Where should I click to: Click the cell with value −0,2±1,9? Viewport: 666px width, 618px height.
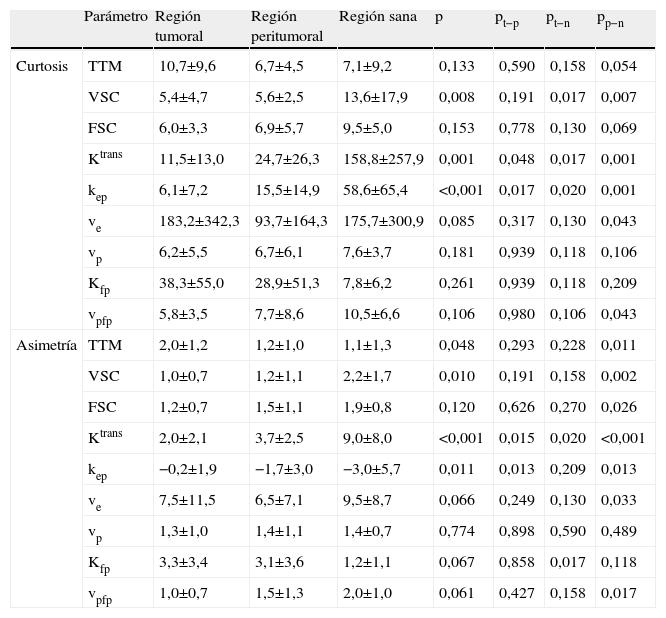pos(186,470)
